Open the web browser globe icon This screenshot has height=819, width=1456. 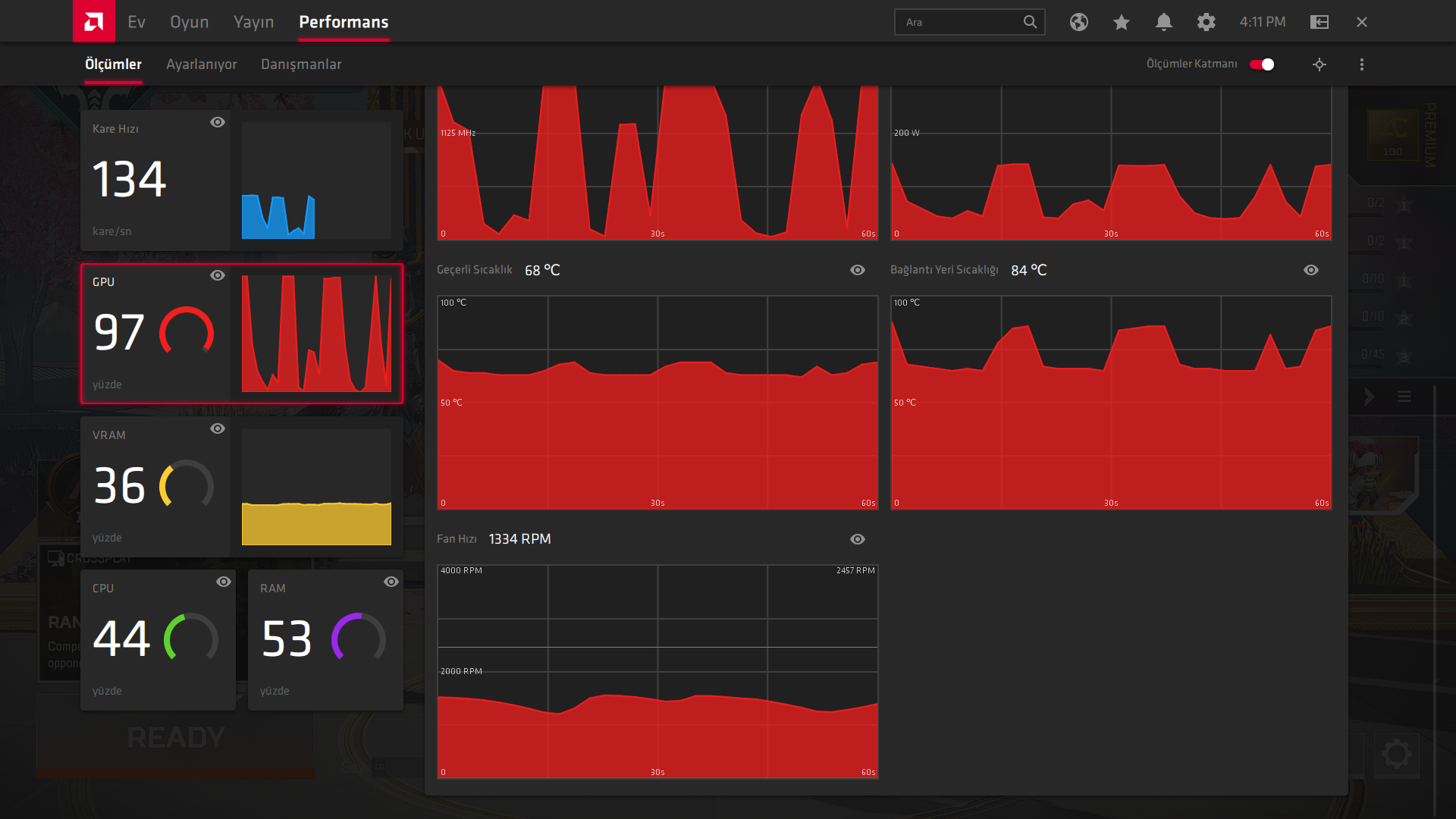click(1079, 22)
